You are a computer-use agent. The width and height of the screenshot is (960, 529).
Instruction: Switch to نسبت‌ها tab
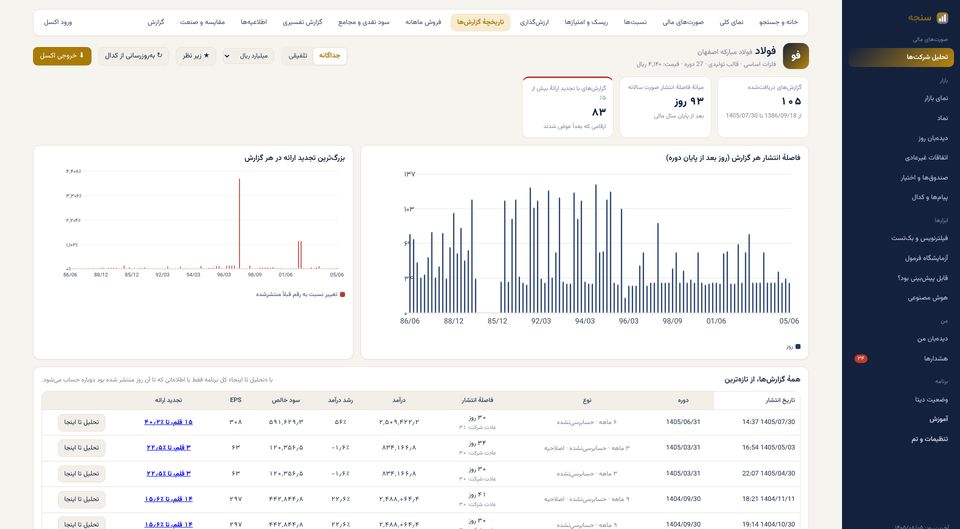click(635, 22)
